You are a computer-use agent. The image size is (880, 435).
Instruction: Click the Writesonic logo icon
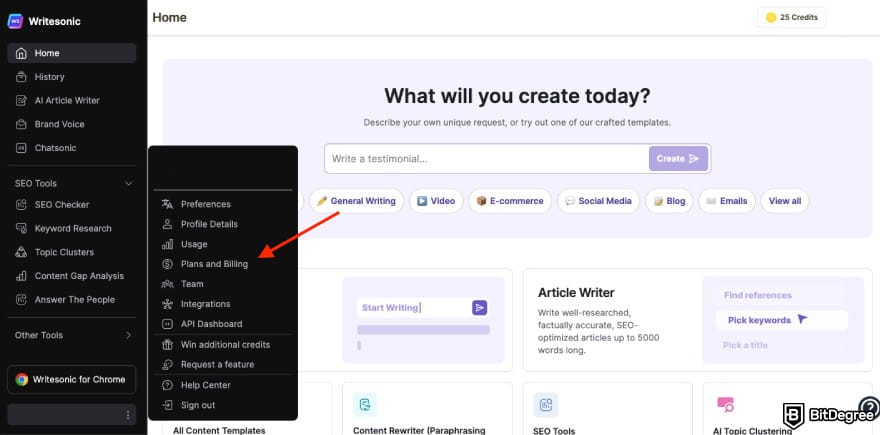coord(15,21)
